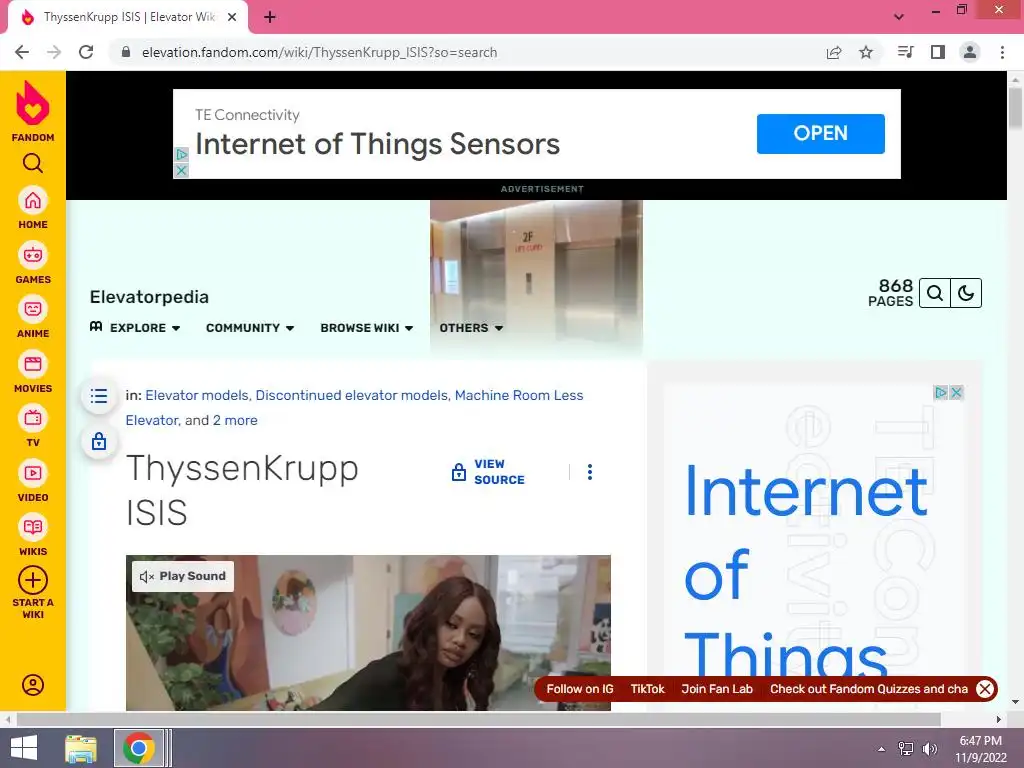Open the Anime section icon
This screenshot has height=768, width=1024.
point(33,309)
